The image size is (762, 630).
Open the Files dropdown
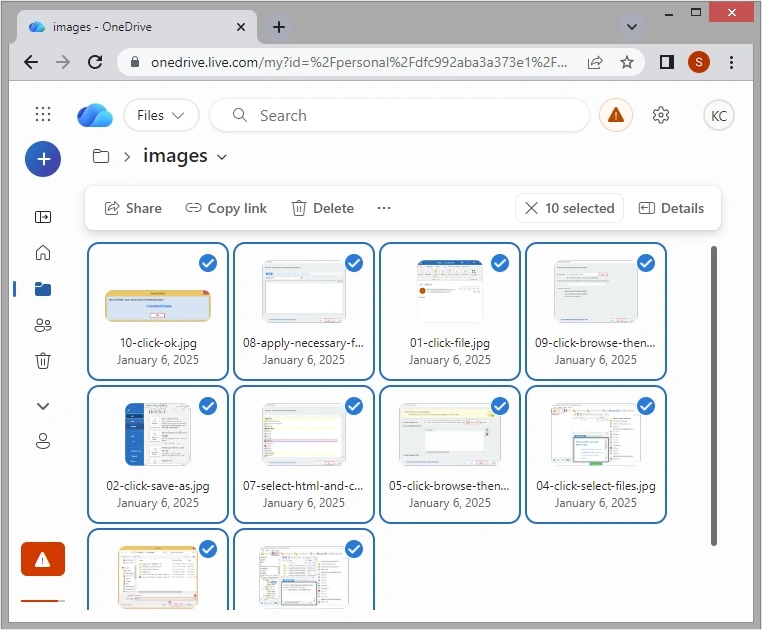pos(161,115)
